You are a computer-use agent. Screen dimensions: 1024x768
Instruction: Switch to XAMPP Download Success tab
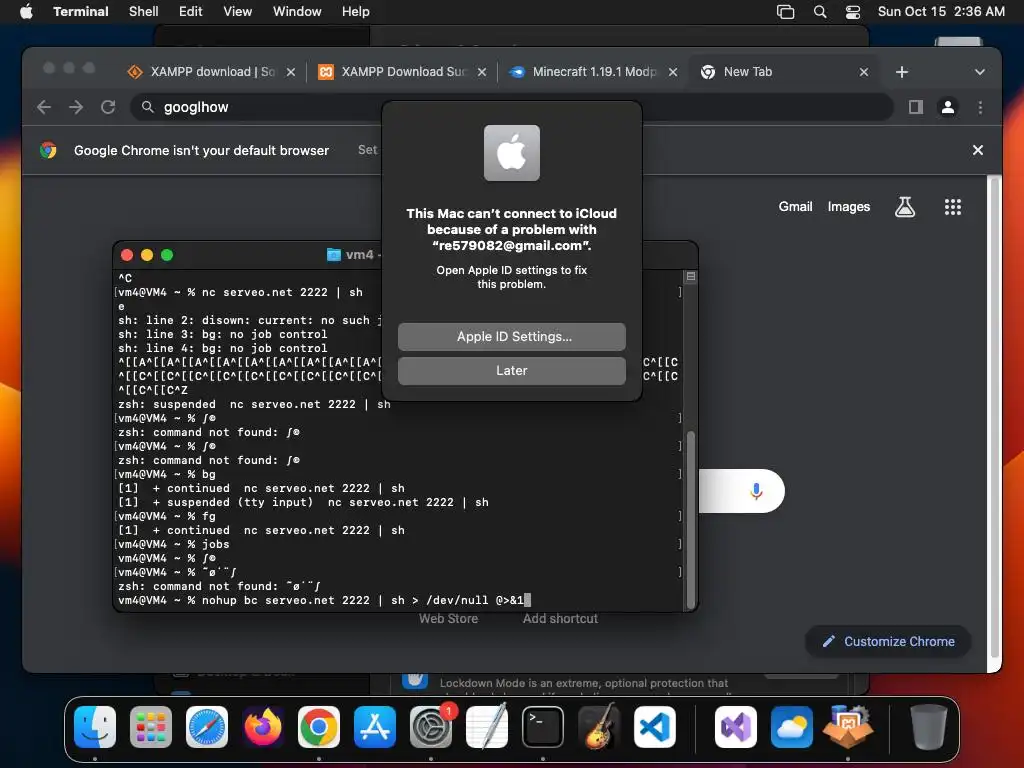pyautogui.click(x=402, y=72)
